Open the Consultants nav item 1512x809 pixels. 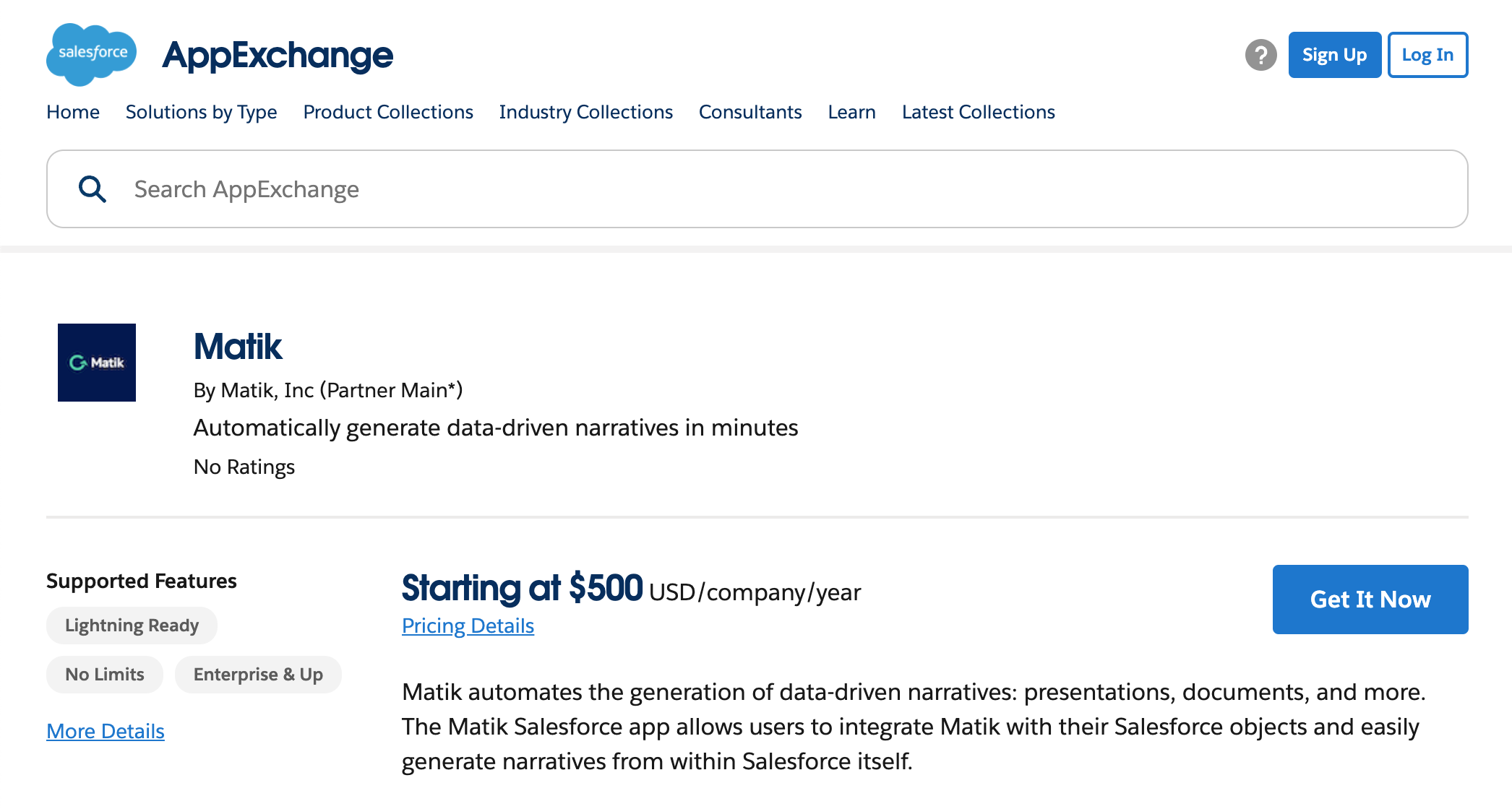coord(750,112)
